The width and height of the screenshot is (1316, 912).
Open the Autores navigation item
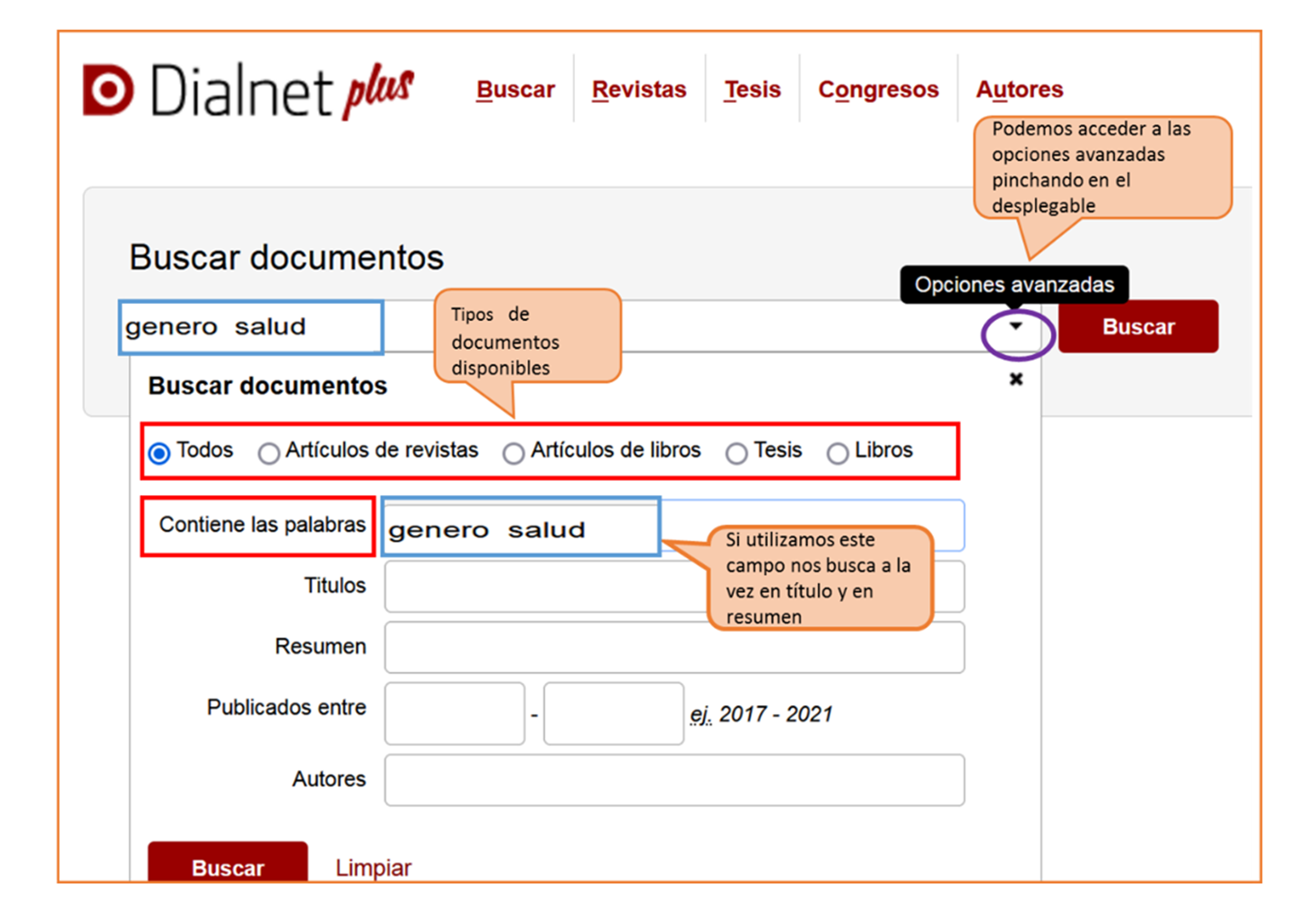(x=1019, y=89)
